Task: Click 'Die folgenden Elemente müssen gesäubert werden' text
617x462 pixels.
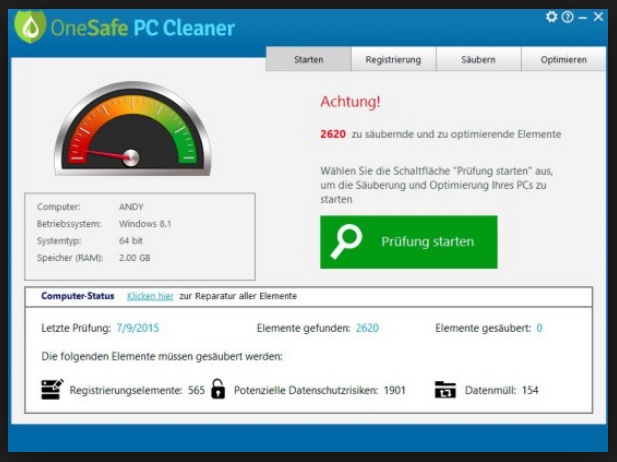Action: click(162, 357)
